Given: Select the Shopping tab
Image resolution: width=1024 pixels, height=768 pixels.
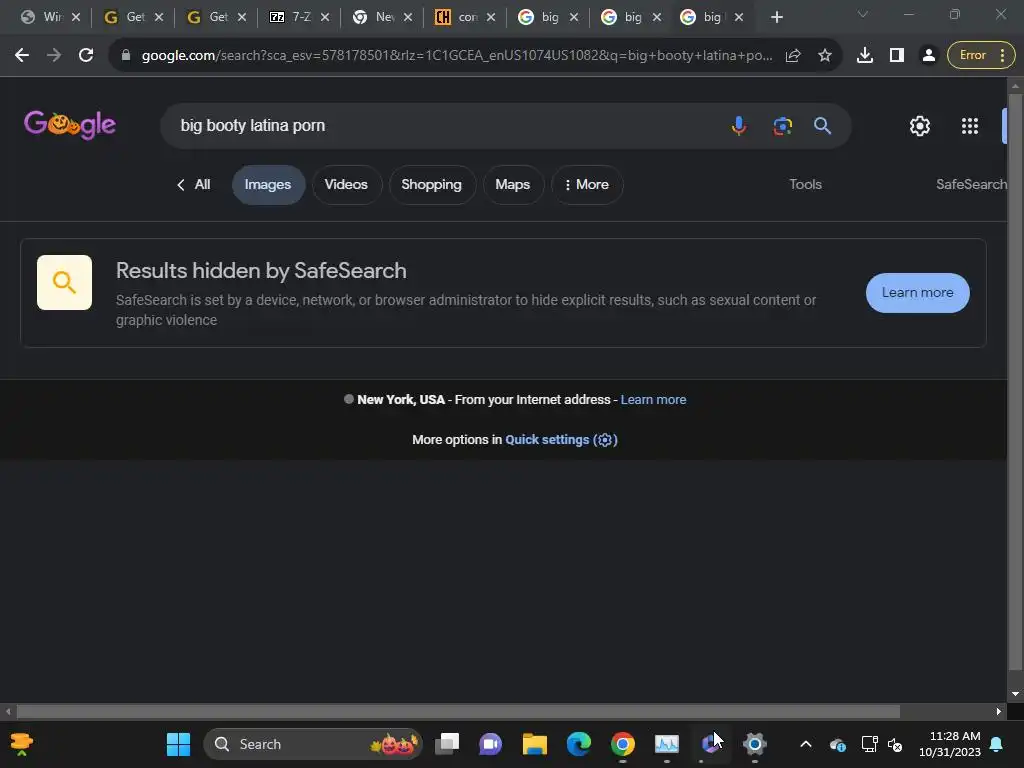Looking at the screenshot, I should [431, 185].
